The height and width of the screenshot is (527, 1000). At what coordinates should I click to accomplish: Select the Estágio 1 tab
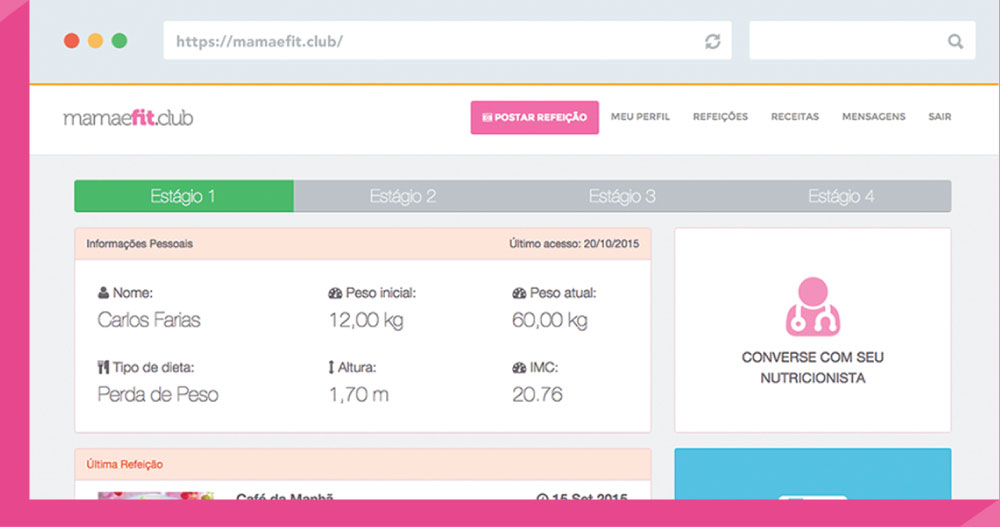(x=184, y=196)
